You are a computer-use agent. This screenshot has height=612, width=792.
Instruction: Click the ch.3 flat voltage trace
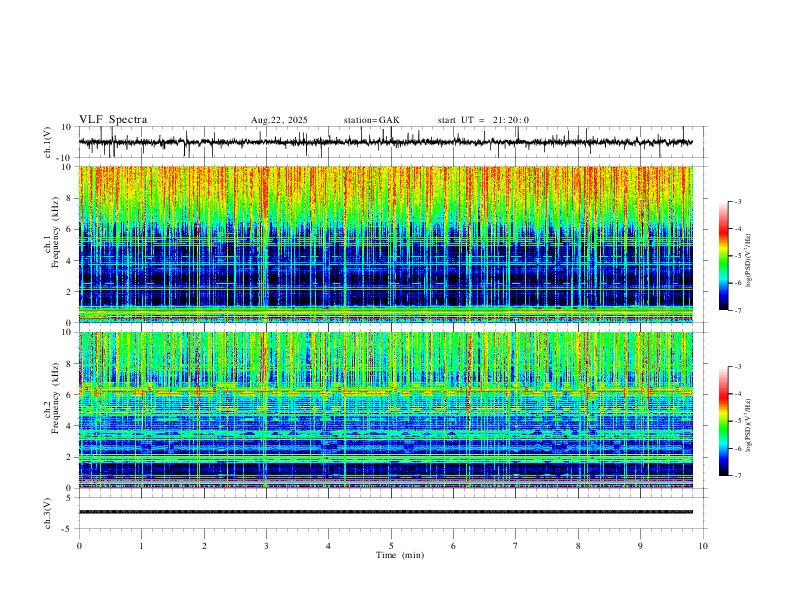[x=385, y=512]
